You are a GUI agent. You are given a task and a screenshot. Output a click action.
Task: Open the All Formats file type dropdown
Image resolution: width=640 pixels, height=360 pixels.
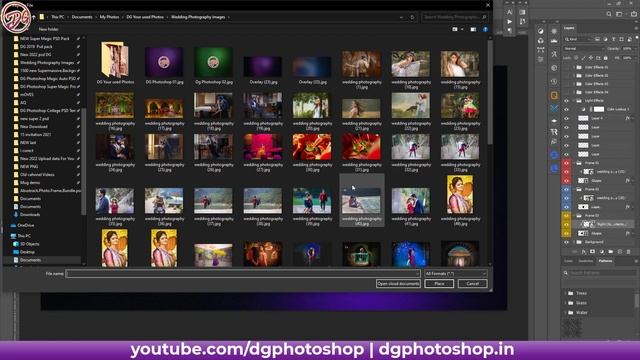click(x=456, y=273)
